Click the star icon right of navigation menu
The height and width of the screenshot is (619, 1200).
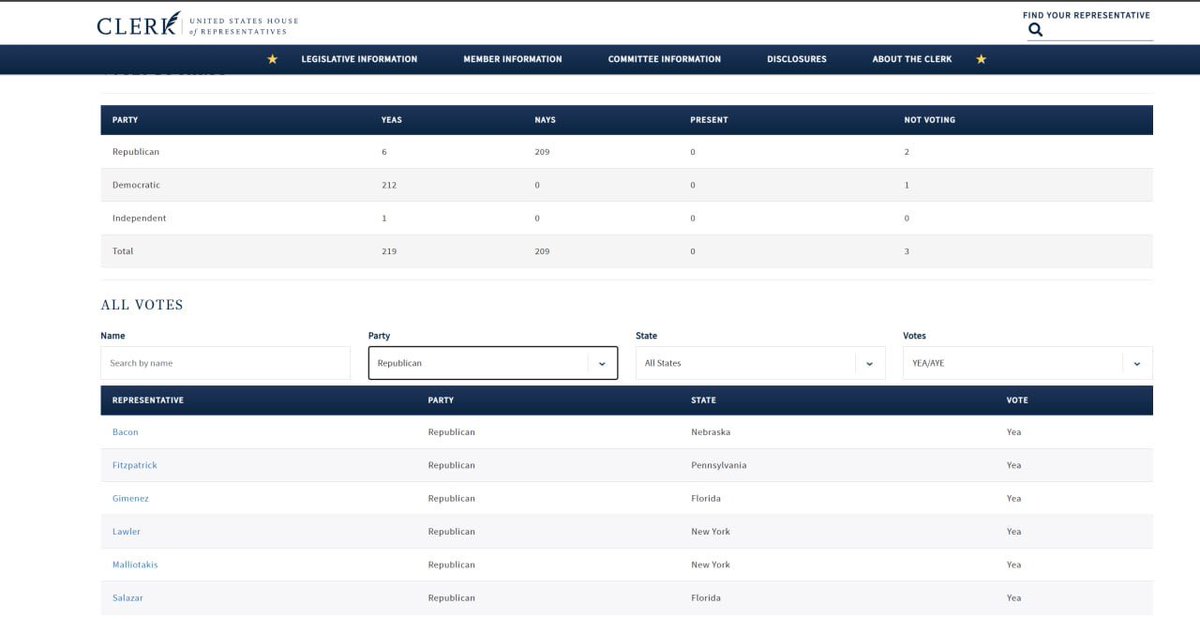(x=981, y=59)
